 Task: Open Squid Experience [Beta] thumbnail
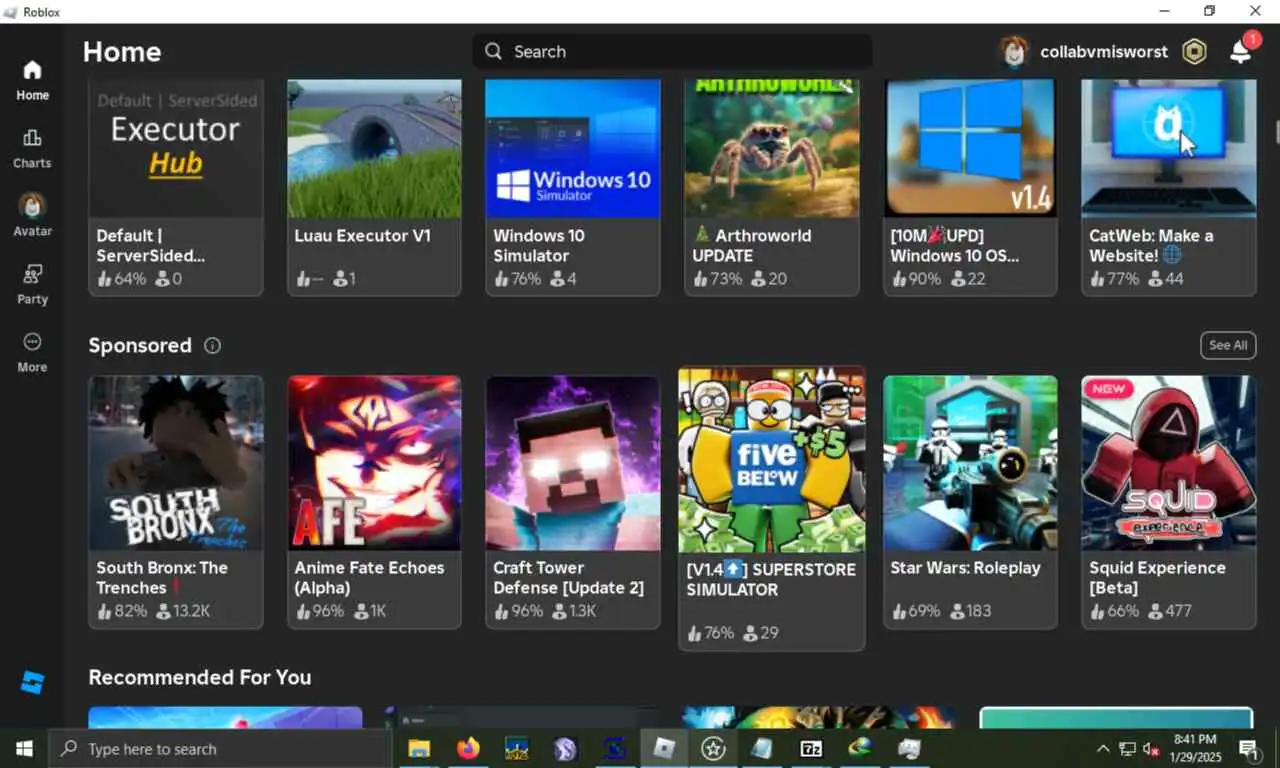1168,463
